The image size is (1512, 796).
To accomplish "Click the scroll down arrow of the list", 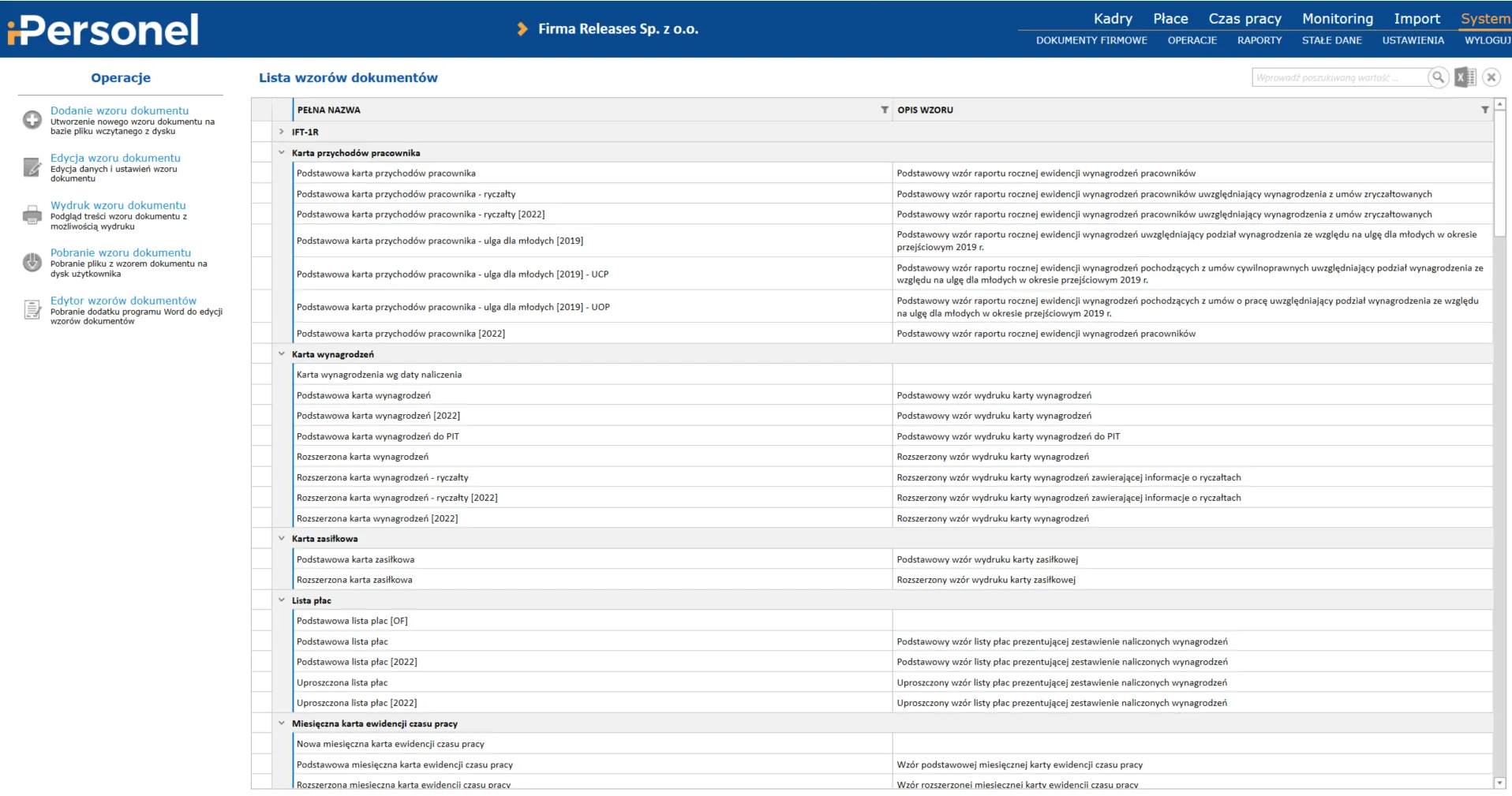I will [1499, 783].
